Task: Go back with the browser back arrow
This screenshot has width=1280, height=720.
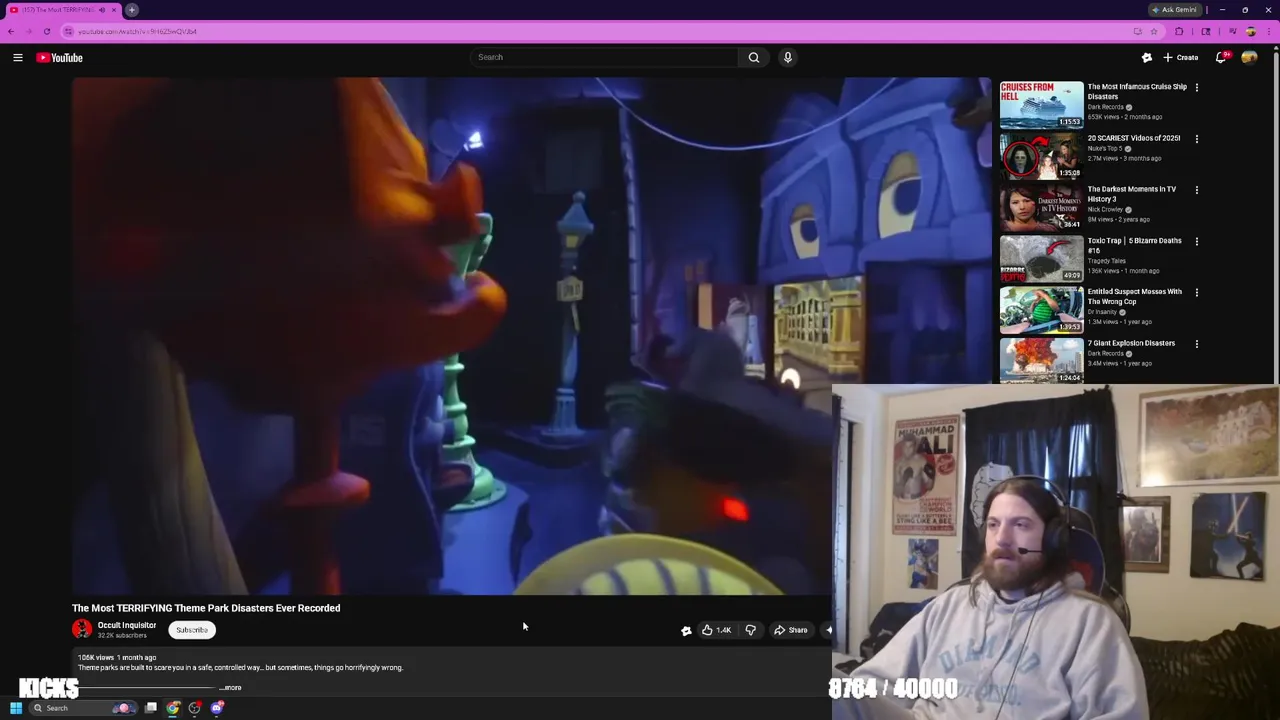Action: [x=11, y=31]
